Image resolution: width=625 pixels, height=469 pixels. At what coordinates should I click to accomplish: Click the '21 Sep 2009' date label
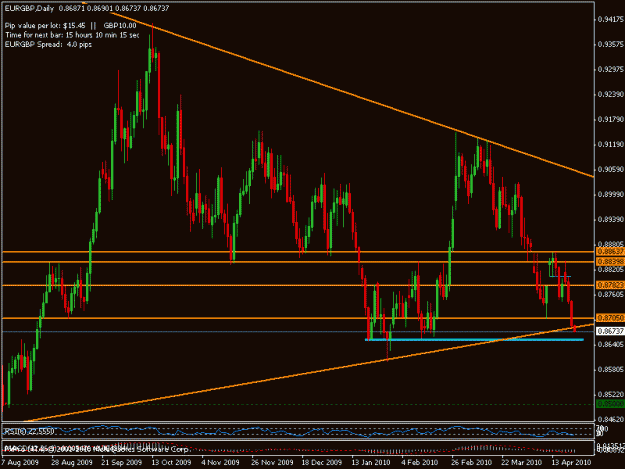pos(122,462)
